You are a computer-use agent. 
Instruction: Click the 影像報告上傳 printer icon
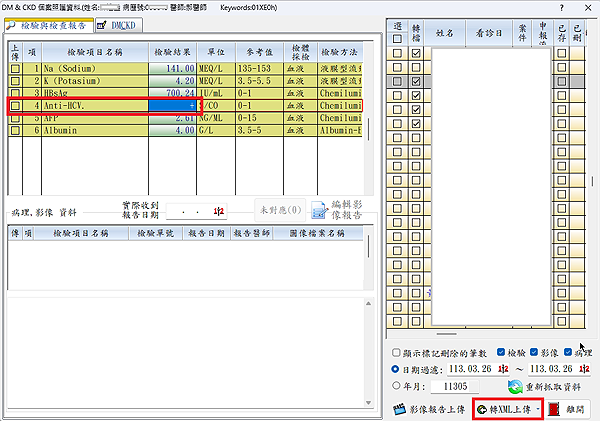tap(395, 409)
